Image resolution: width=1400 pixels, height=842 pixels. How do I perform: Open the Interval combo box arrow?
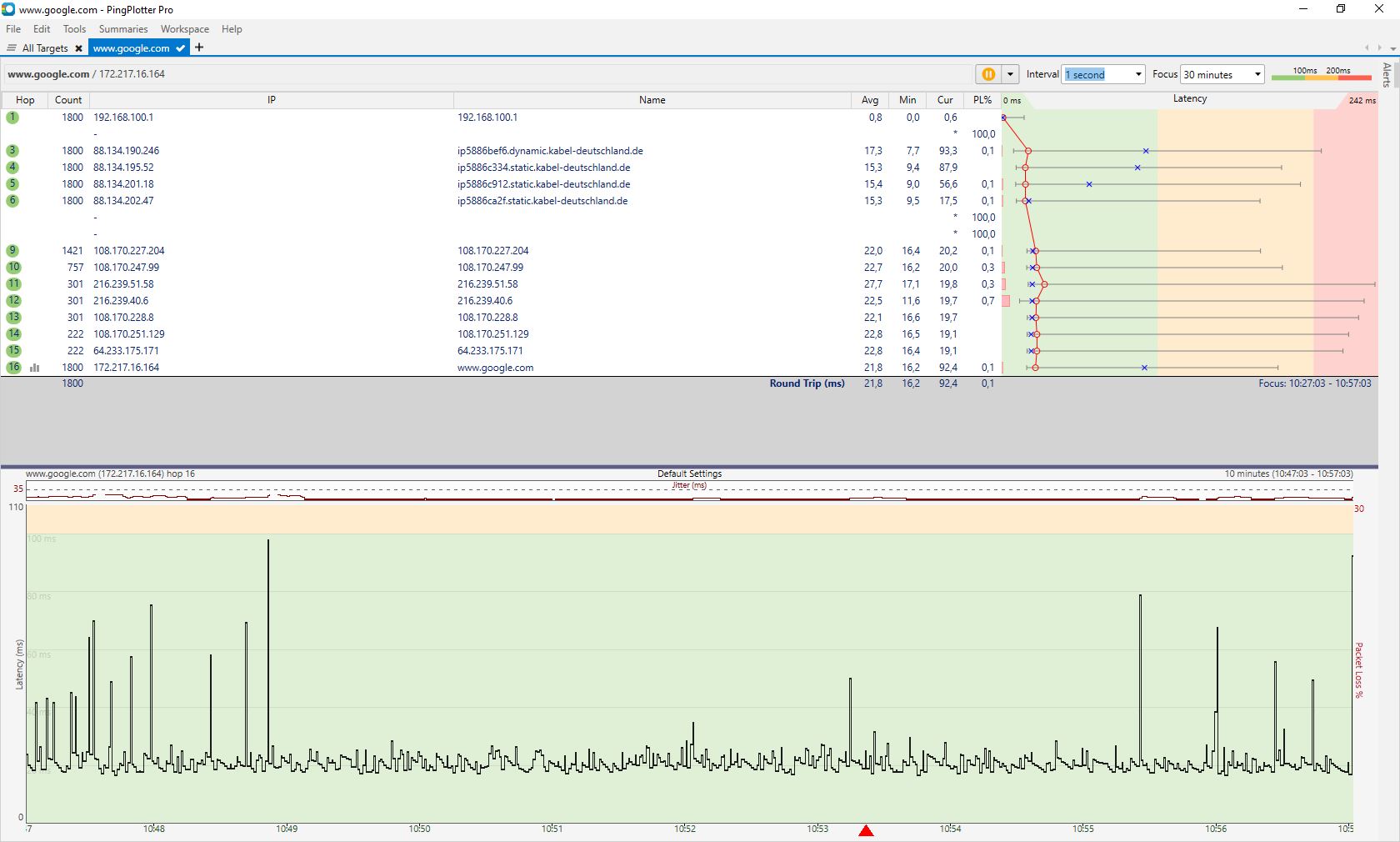click(x=1138, y=74)
